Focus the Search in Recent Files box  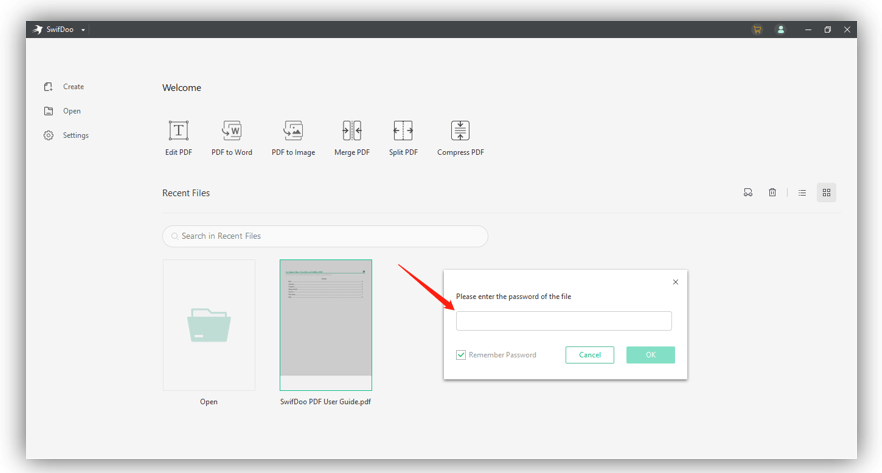coord(325,236)
